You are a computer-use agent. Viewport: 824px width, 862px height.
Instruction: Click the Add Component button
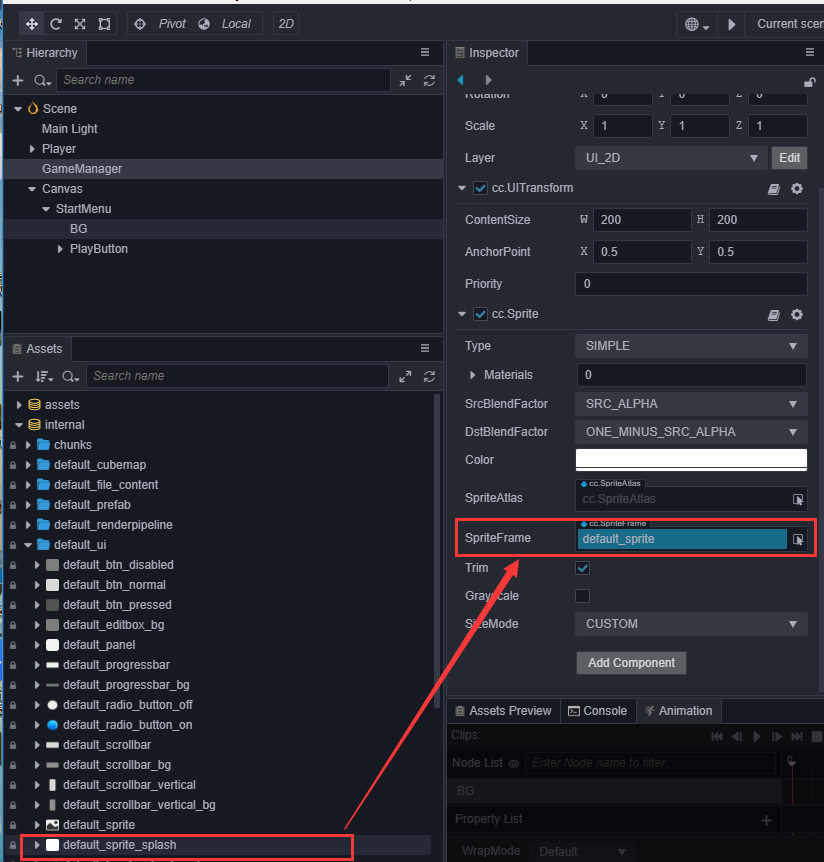[631, 664]
